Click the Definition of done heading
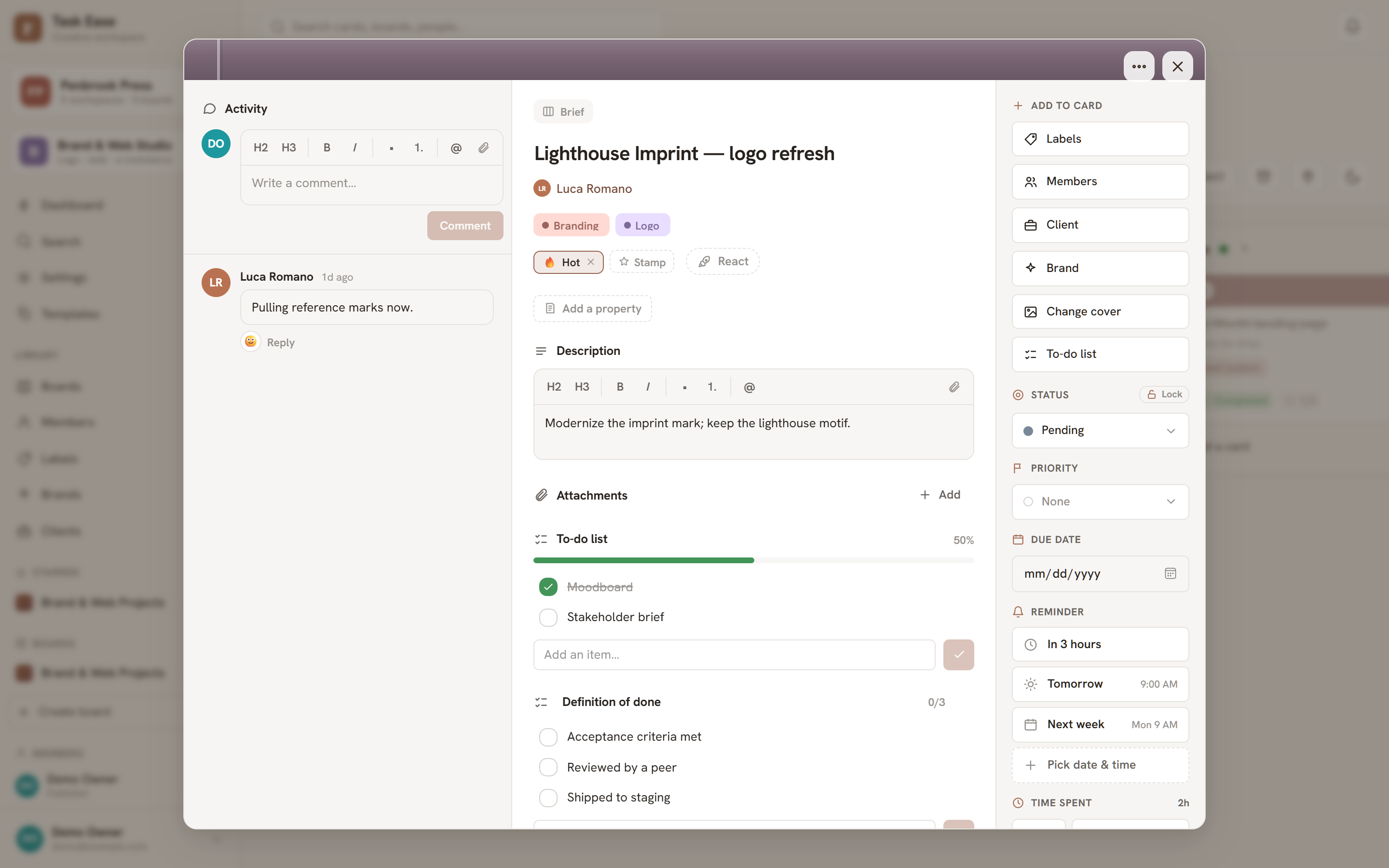1389x868 pixels. pos(611,702)
